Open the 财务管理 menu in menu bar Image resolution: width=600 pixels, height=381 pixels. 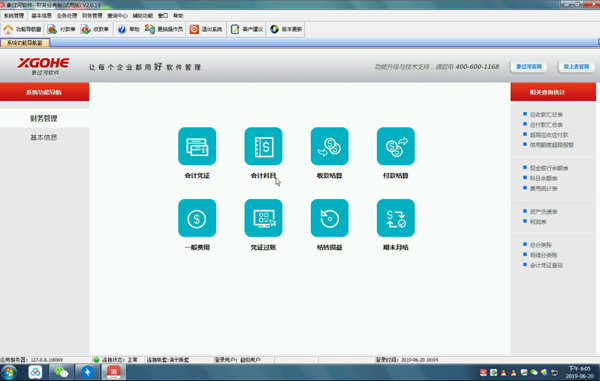92,16
